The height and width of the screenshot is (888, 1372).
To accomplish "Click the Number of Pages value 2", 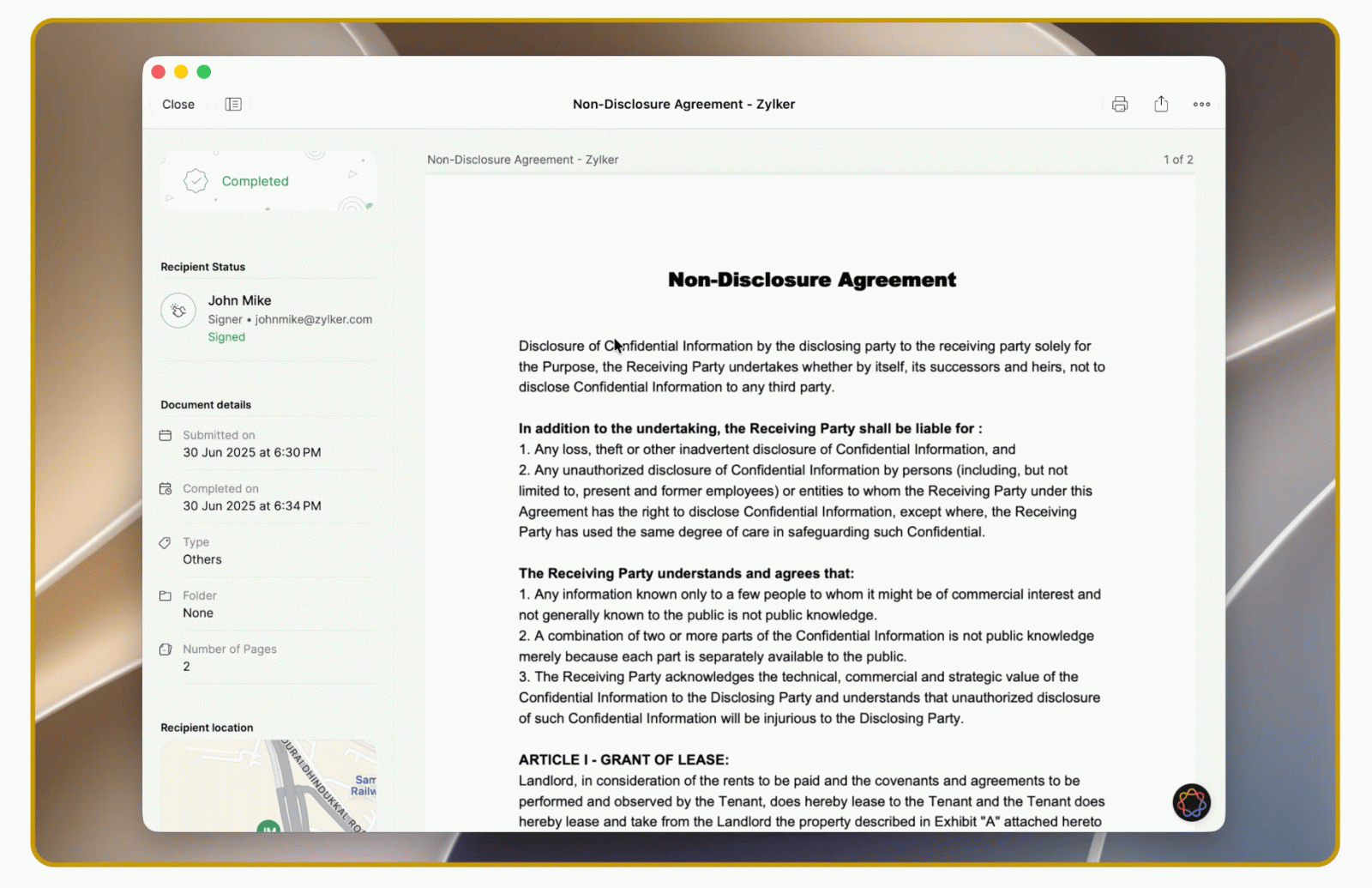I will click(186, 667).
